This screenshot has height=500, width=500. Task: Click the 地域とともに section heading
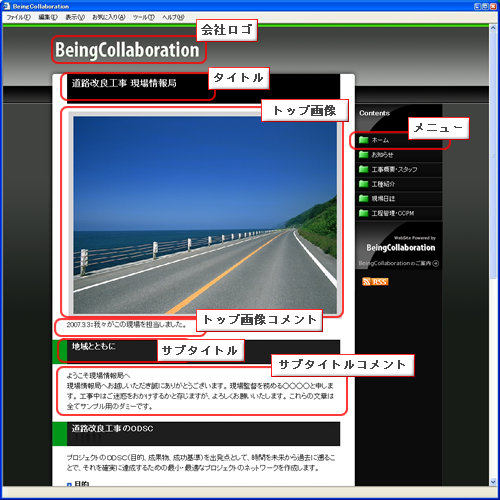[x=94, y=346]
